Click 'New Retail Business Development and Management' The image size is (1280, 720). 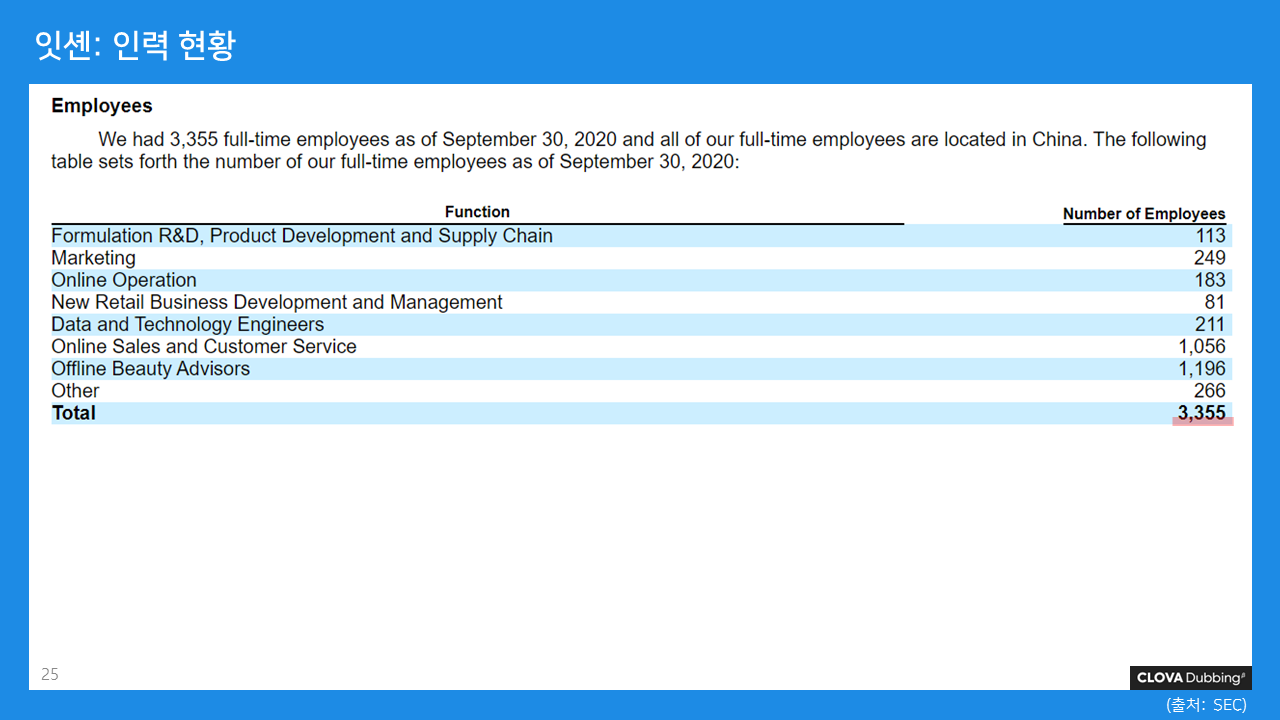tap(277, 302)
